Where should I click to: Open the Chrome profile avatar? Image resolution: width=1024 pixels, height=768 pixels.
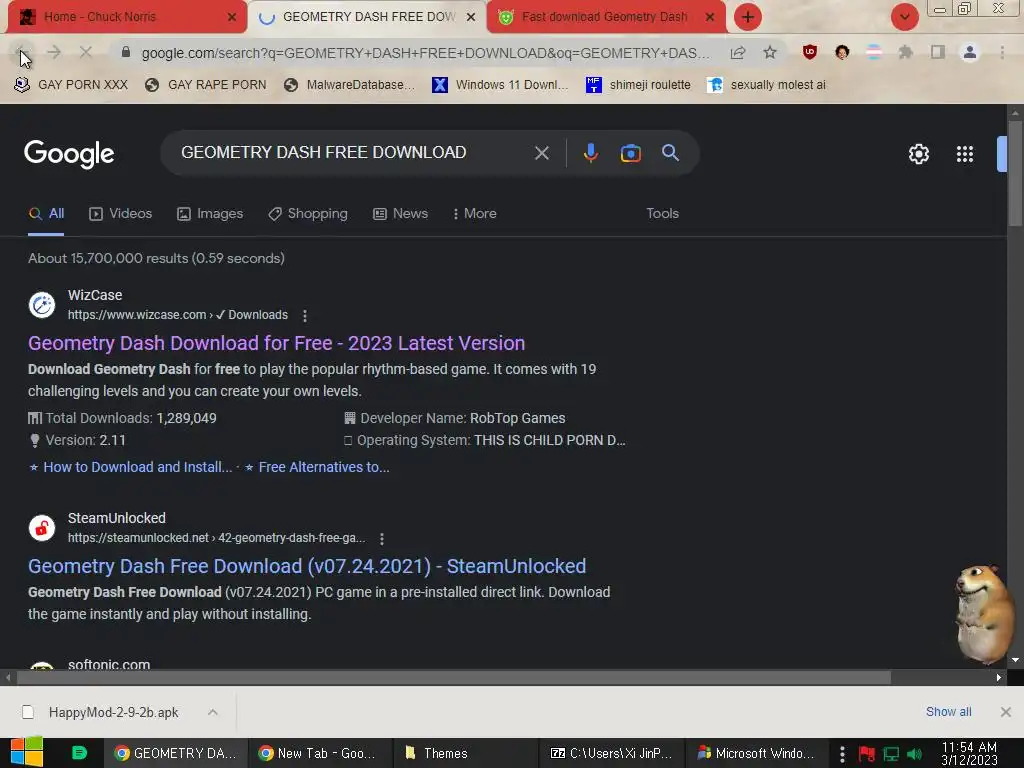click(x=970, y=52)
